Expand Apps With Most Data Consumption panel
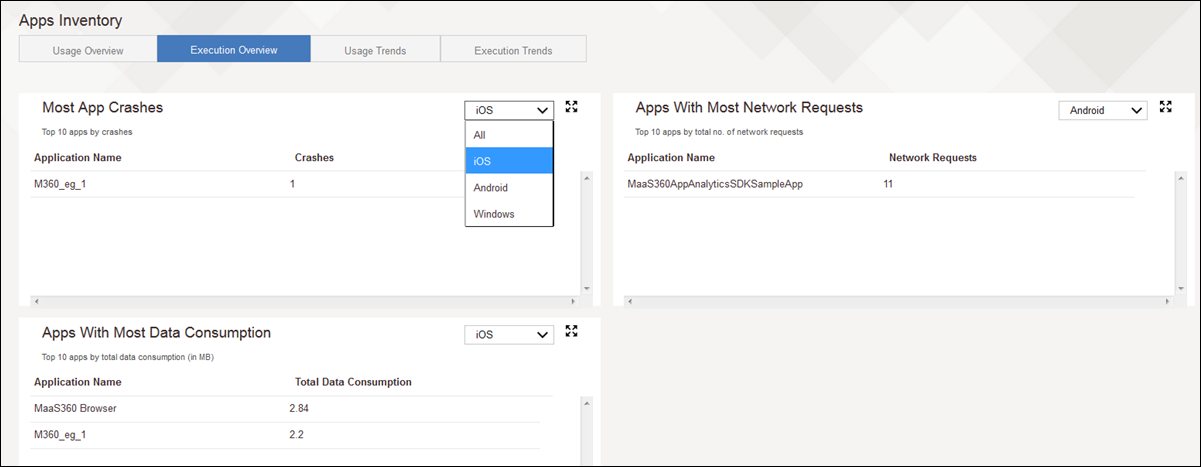 tap(571, 331)
